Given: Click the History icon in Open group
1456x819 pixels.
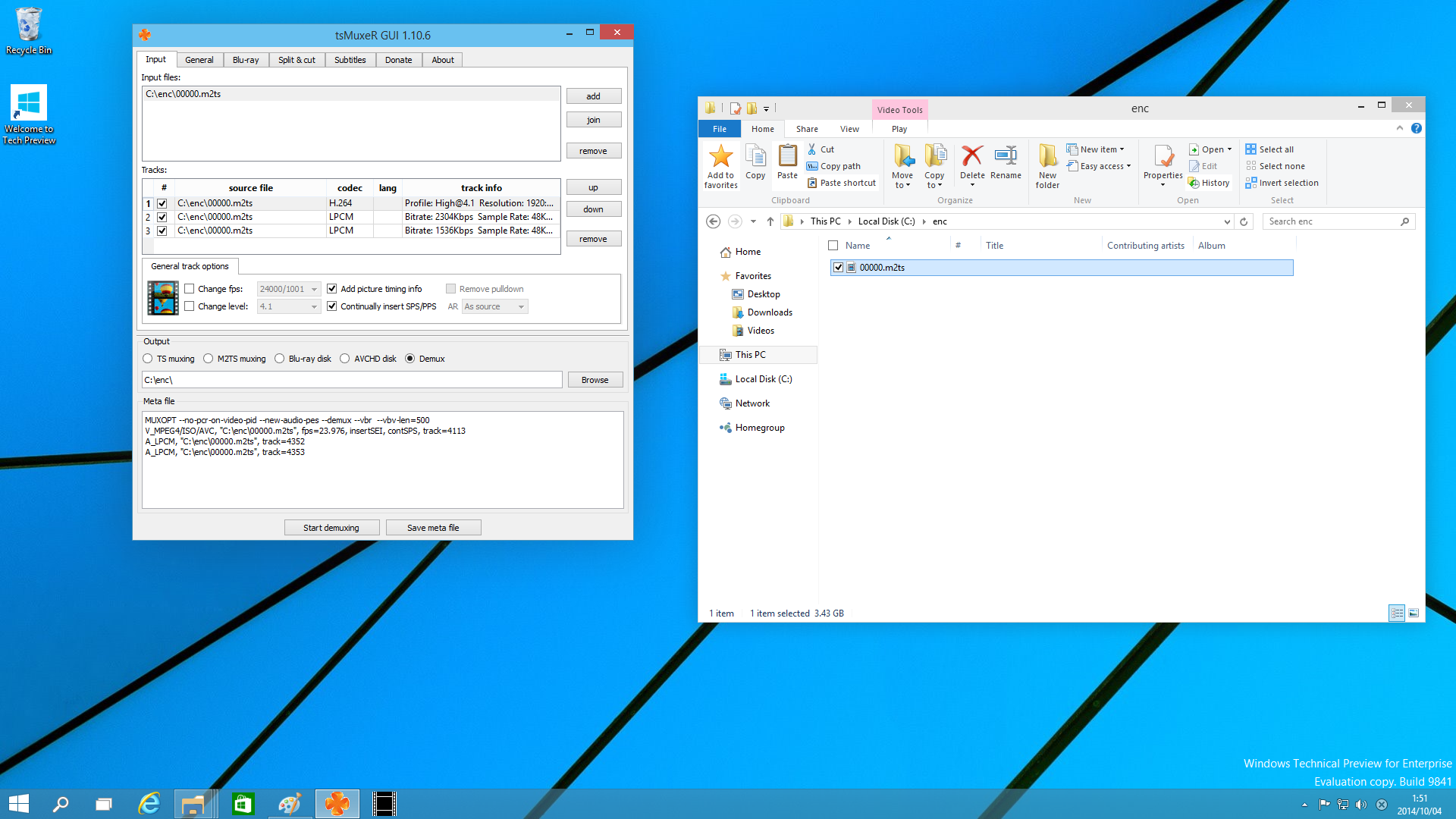Looking at the screenshot, I should 1194,183.
